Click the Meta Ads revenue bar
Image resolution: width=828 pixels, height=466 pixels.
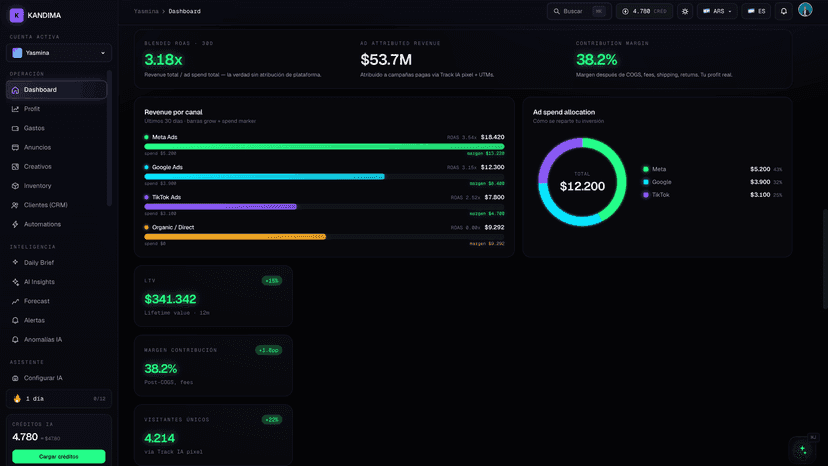click(x=324, y=146)
